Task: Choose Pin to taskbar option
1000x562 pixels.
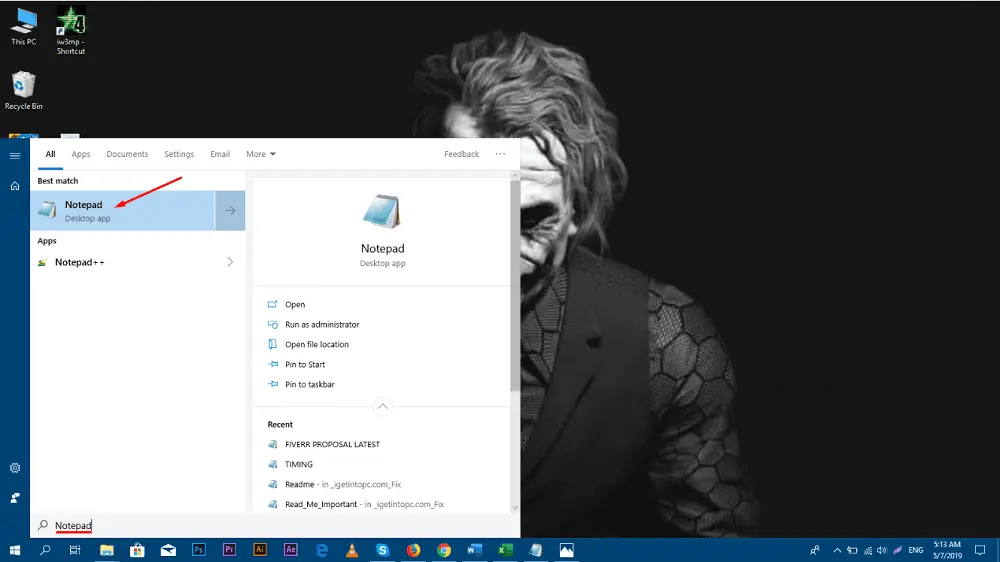Action: click(x=309, y=384)
